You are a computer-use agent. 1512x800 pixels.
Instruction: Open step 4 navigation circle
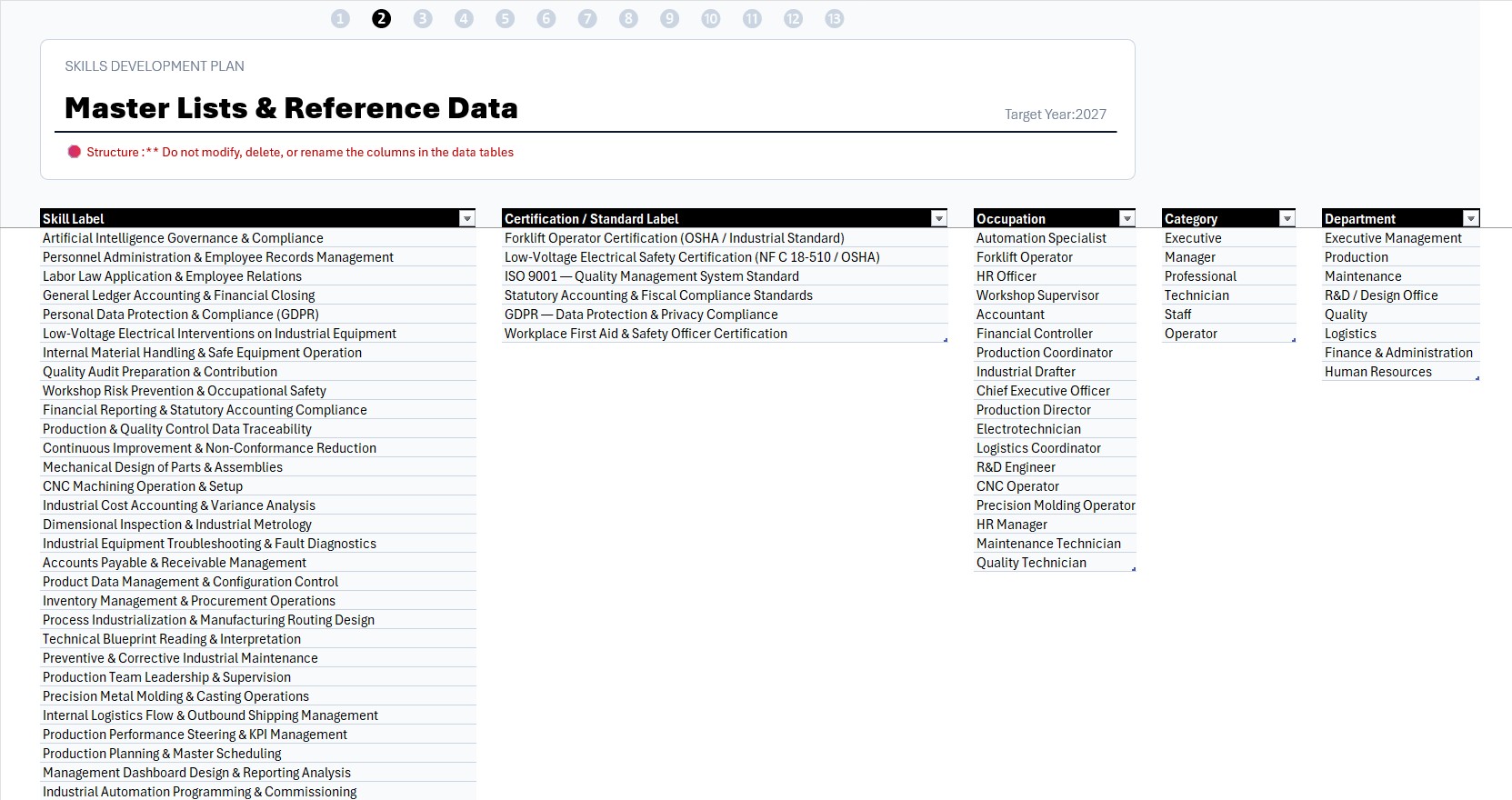coord(464,18)
